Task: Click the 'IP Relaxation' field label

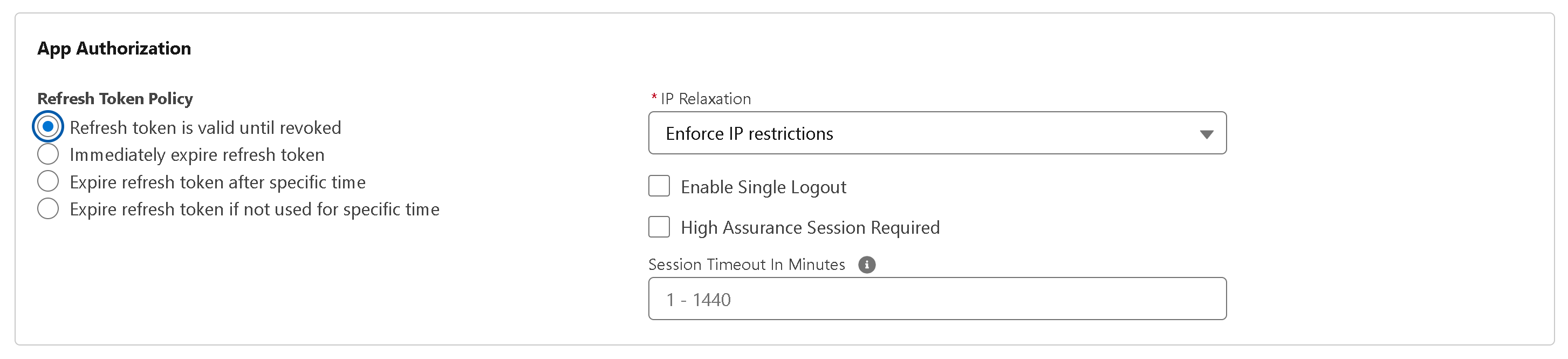Action: [706, 99]
